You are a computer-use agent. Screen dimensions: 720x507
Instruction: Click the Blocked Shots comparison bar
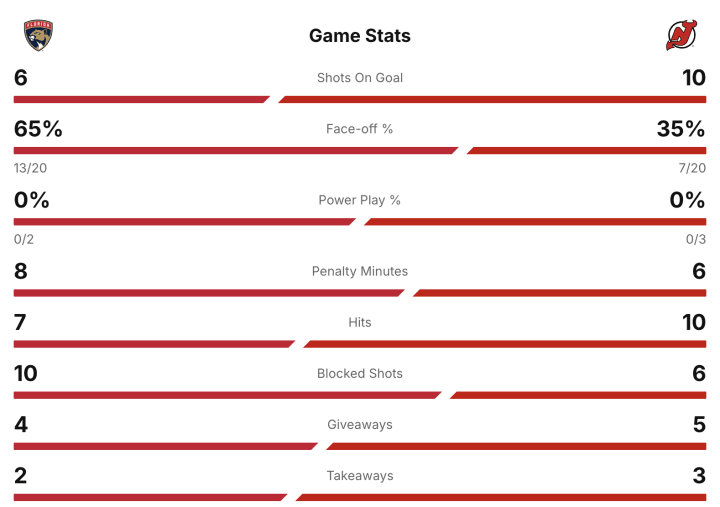point(360,395)
